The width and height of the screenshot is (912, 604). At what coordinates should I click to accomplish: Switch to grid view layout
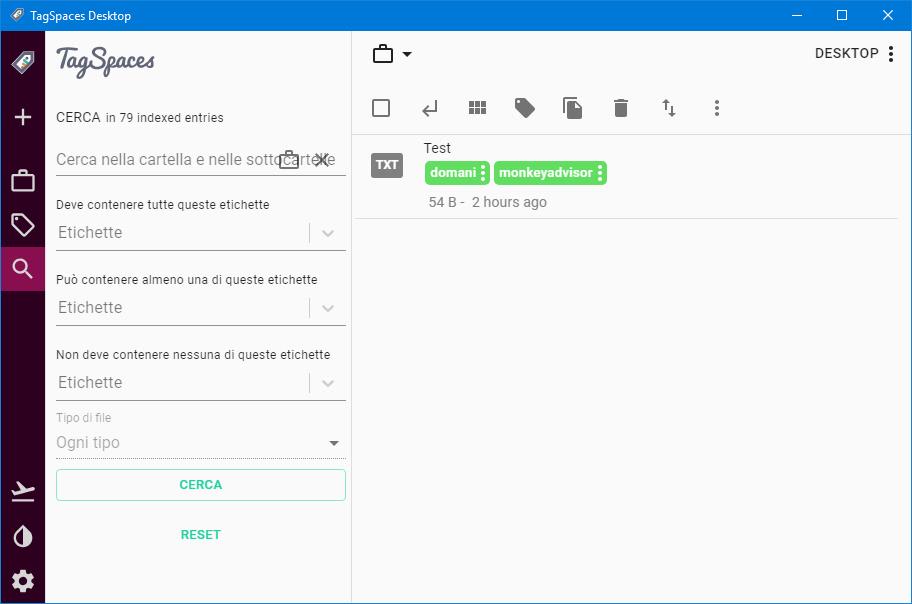478,108
